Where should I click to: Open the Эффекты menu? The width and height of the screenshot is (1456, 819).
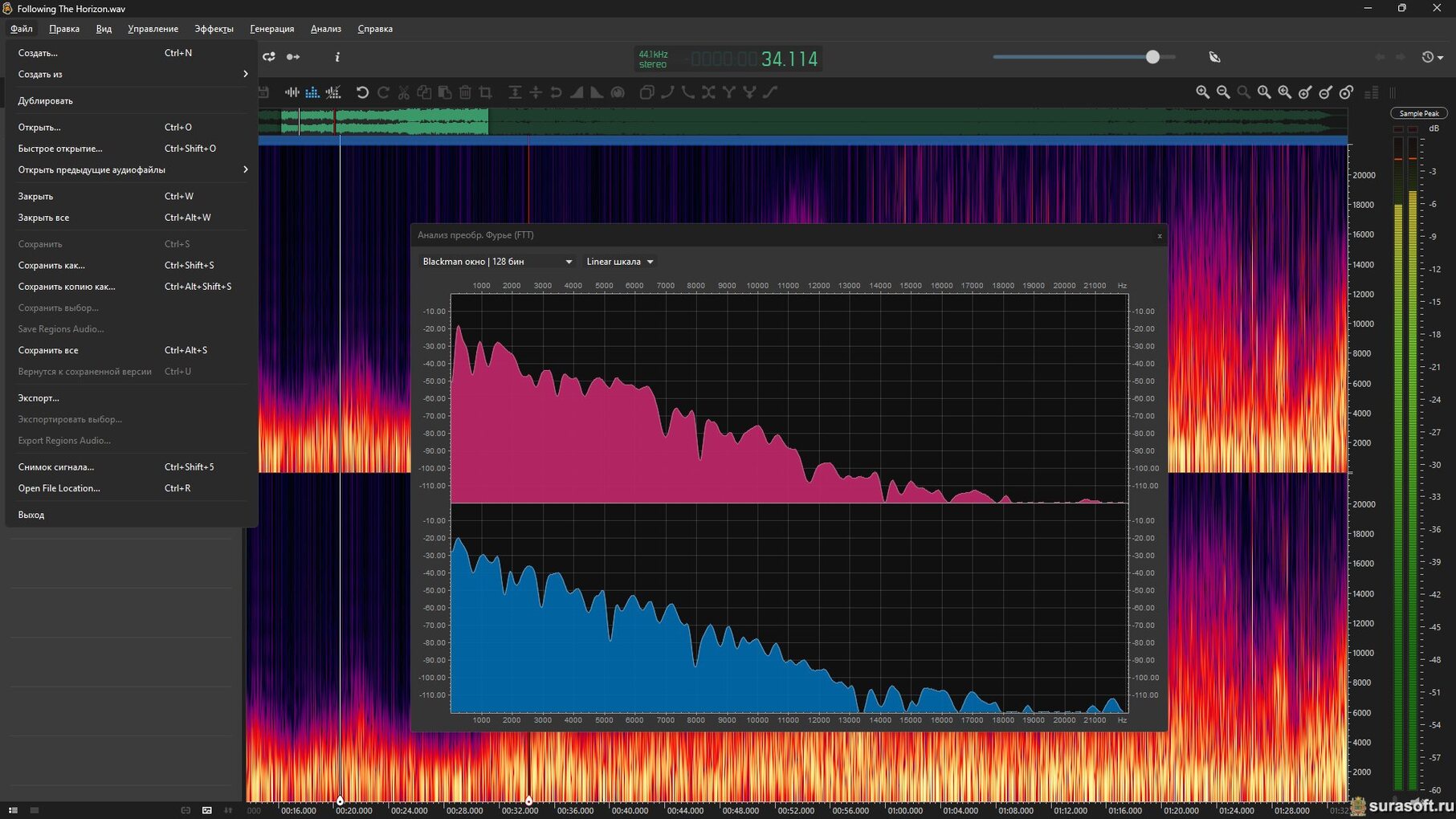tap(214, 29)
